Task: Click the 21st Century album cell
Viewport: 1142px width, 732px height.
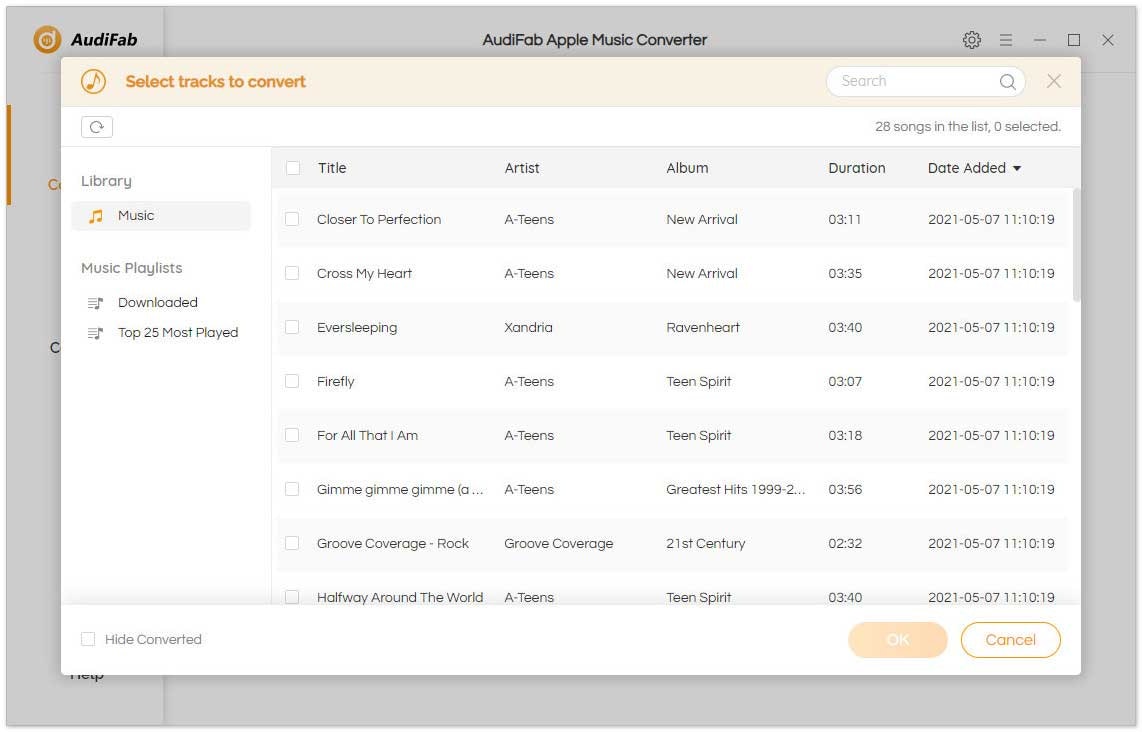Action: tap(706, 543)
